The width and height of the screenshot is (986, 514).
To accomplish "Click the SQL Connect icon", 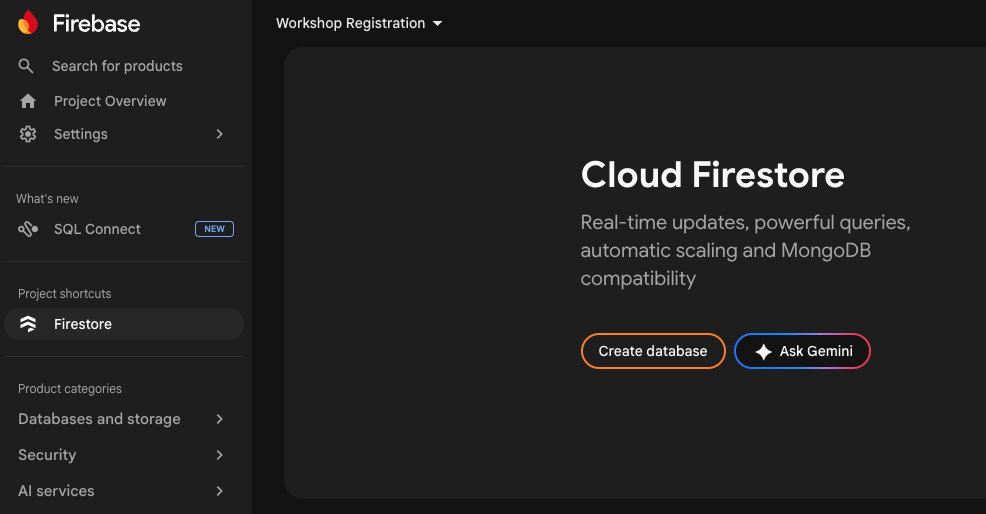I will click(28, 229).
